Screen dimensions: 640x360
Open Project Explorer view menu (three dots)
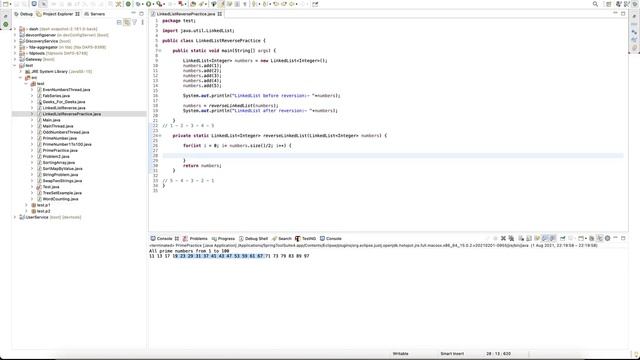142,22
